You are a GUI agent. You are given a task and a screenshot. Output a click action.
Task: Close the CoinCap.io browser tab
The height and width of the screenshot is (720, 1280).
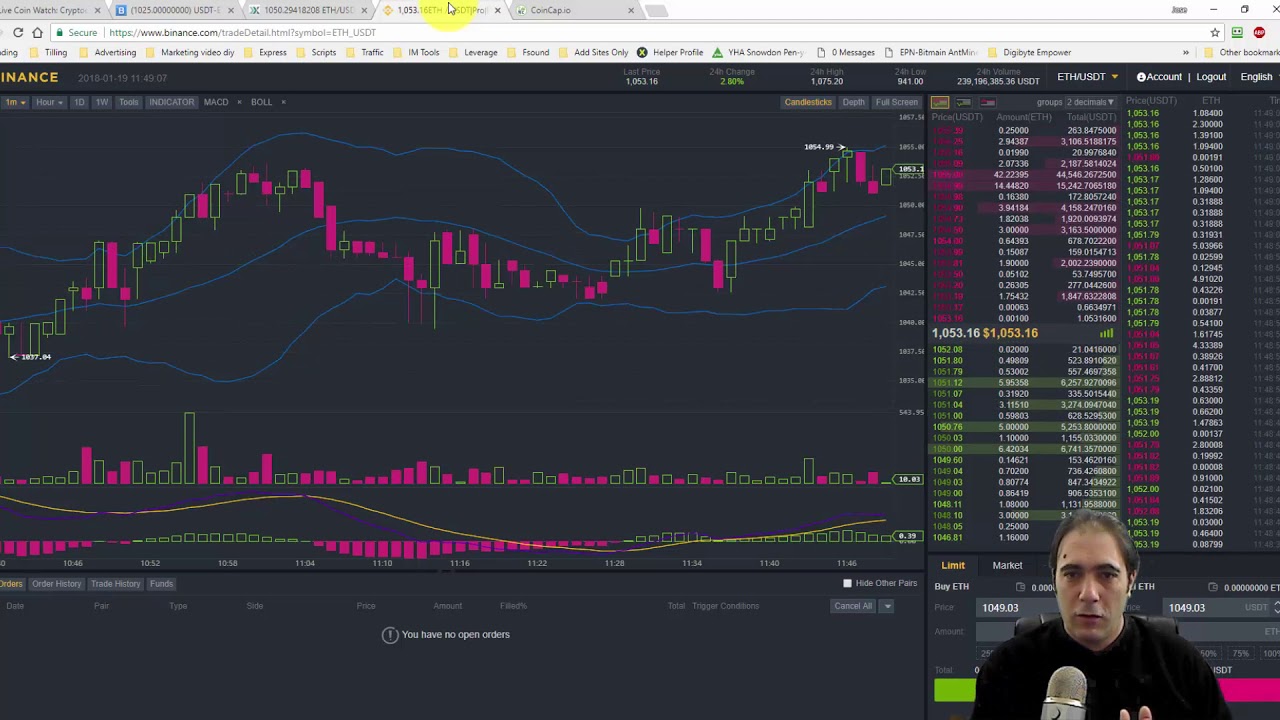pyautogui.click(x=631, y=10)
